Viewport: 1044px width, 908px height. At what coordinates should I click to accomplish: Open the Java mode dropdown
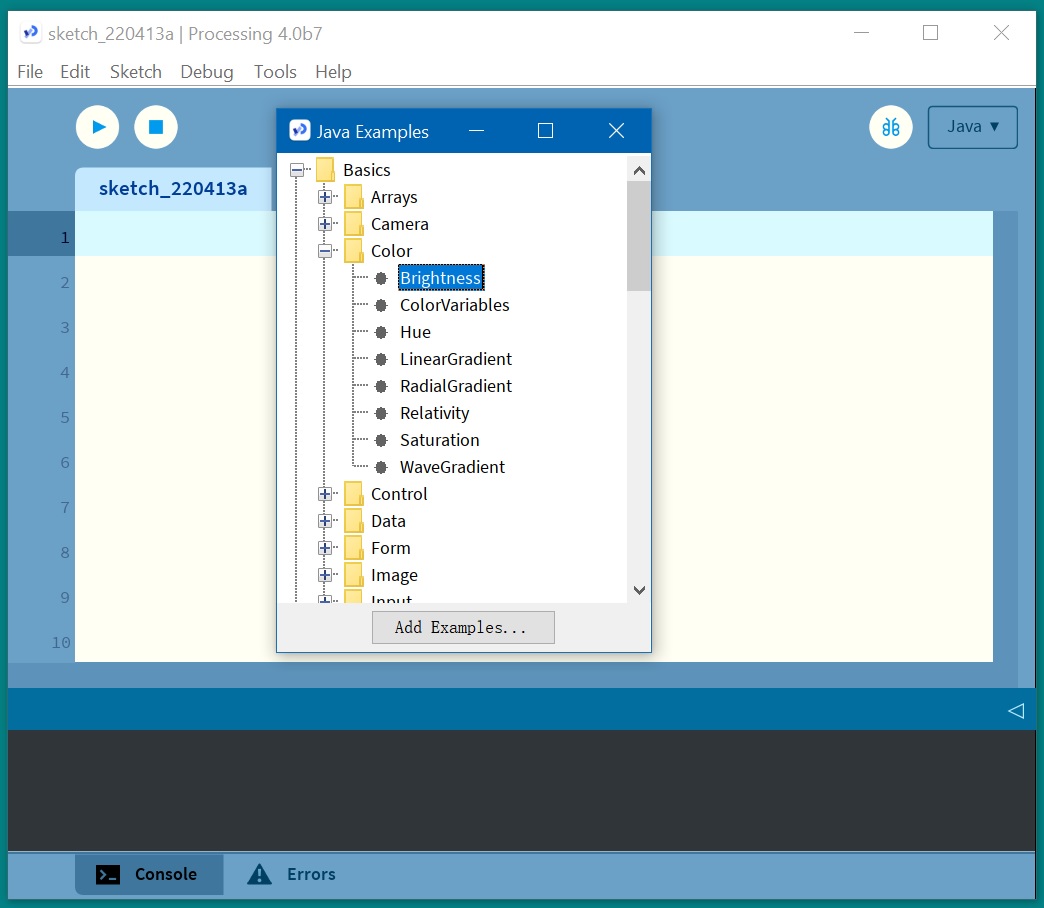pos(972,127)
